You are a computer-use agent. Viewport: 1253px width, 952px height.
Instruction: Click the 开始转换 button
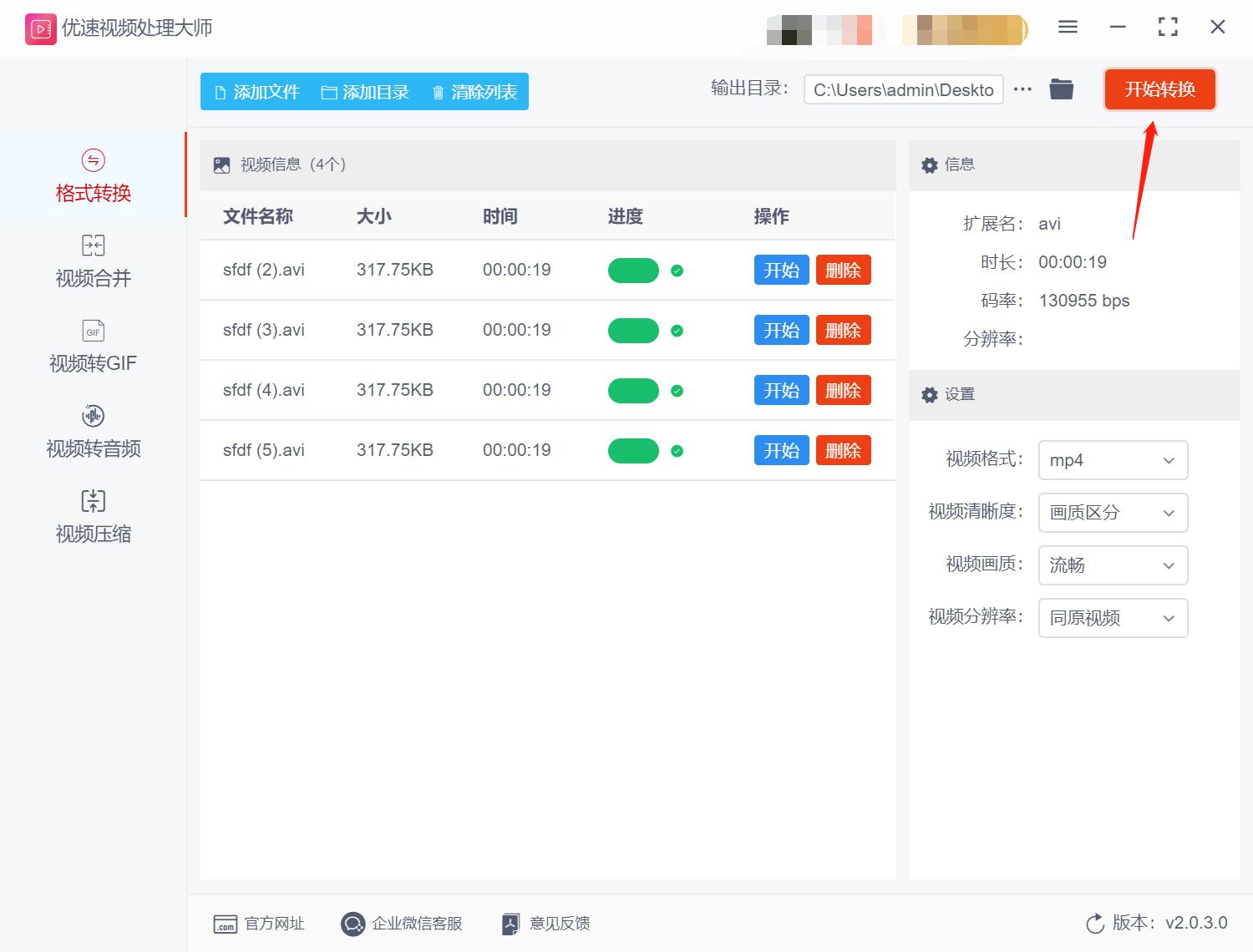[x=1159, y=89]
